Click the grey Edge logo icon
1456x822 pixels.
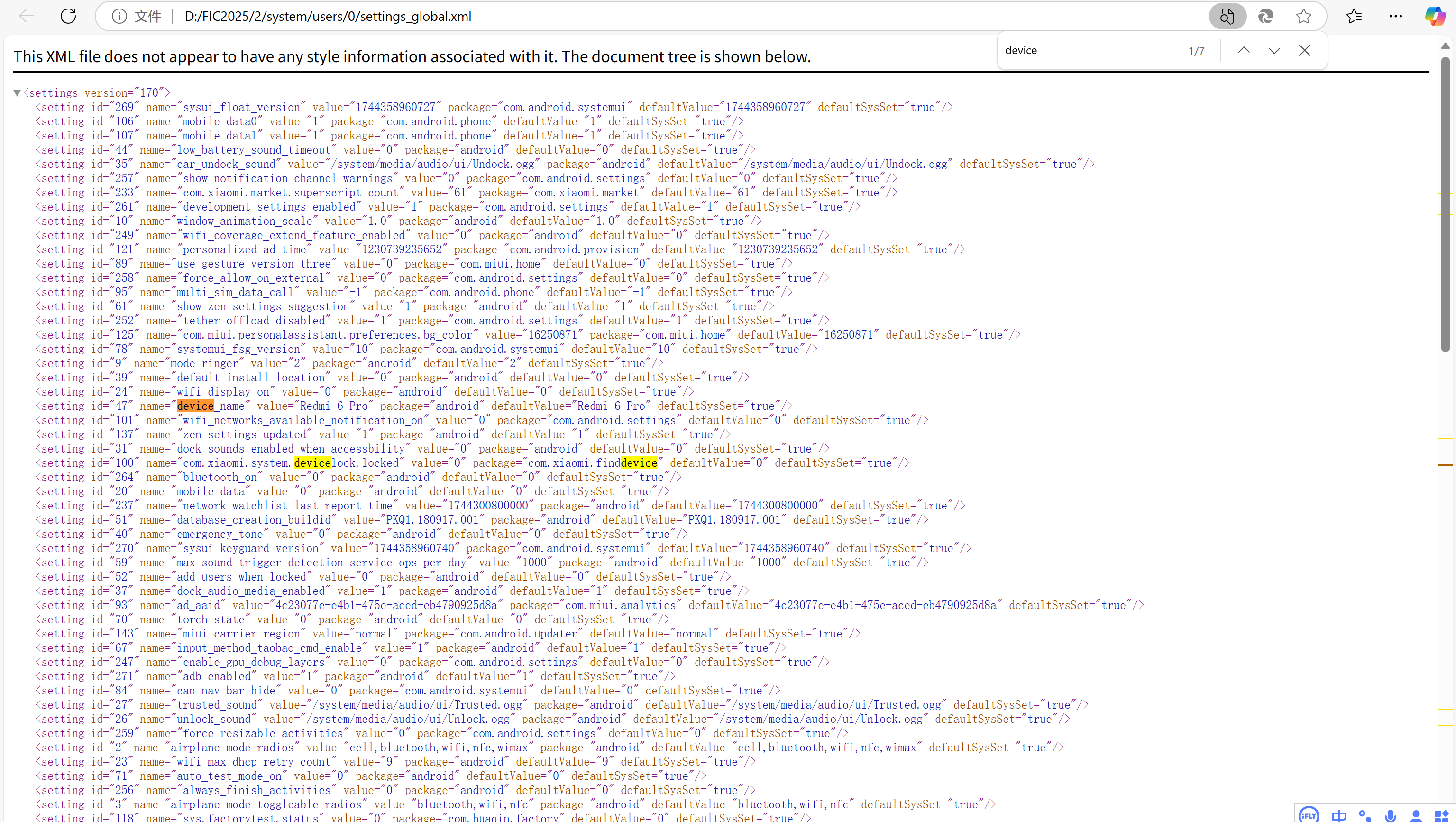[x=1265, y=16]
